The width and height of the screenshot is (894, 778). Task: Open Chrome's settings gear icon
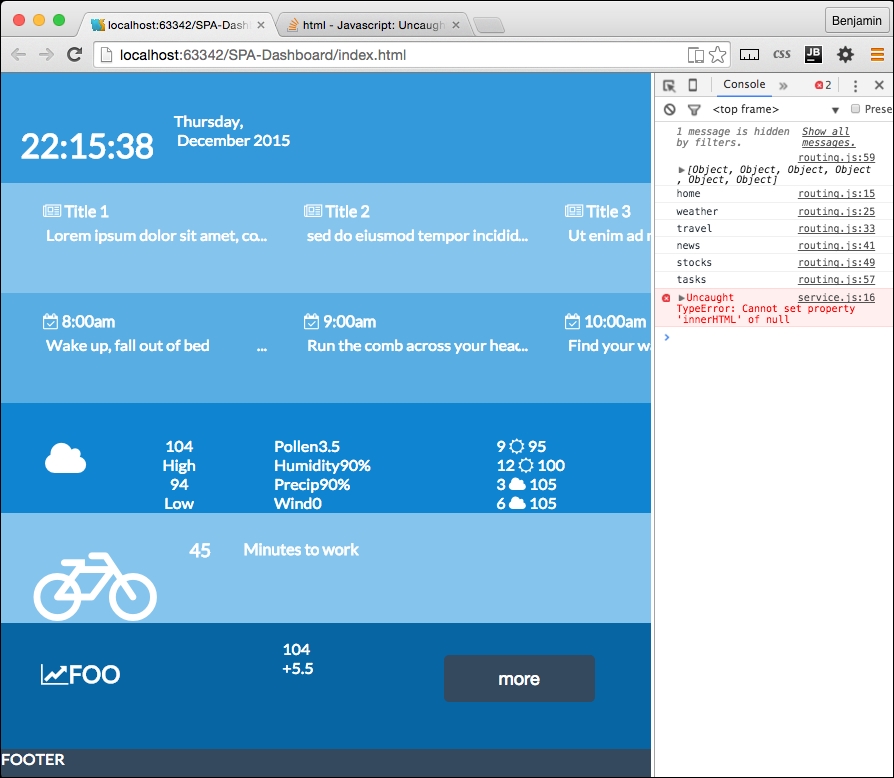point(843,54)
